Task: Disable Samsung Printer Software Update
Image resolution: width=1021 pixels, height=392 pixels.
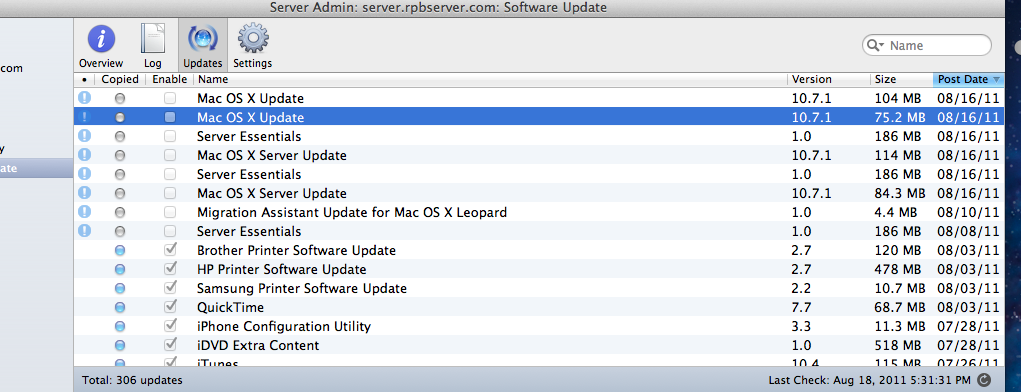Action: (x=171, y=287)
